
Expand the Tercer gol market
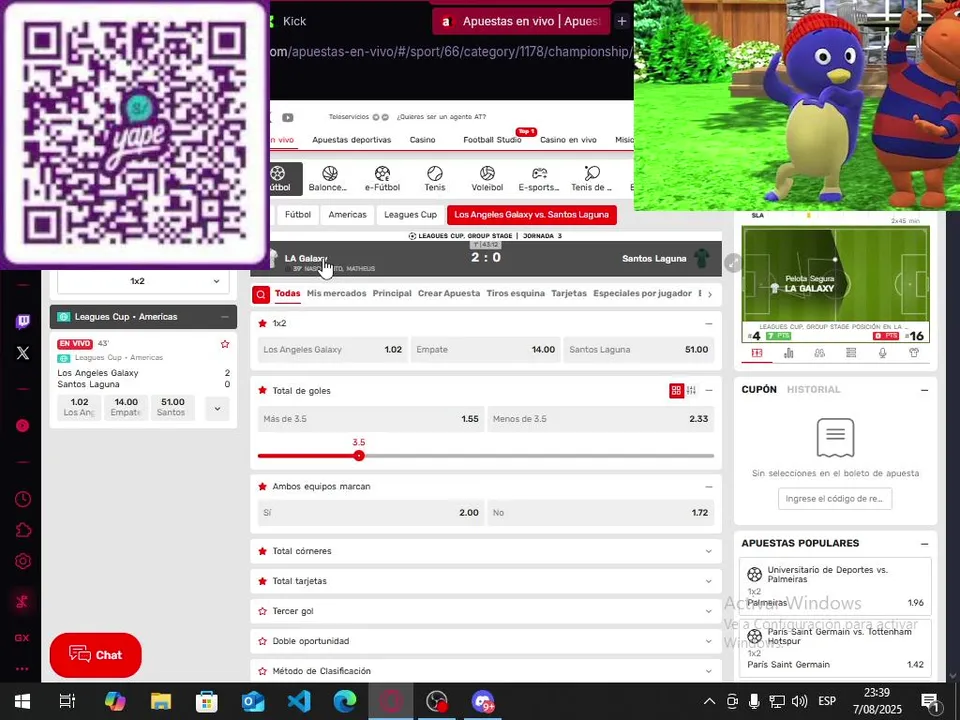[x=708, y=611]
